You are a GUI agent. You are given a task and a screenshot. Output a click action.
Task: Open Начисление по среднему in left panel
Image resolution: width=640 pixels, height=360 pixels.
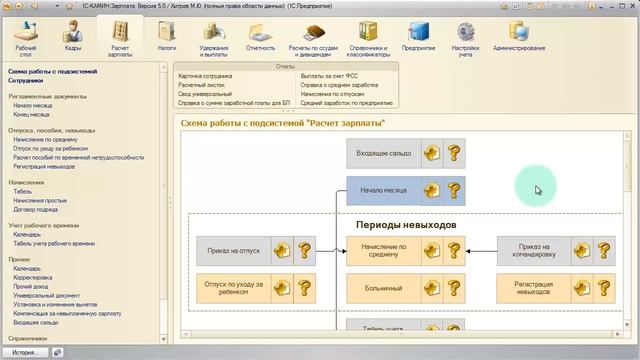coord(45,139)
